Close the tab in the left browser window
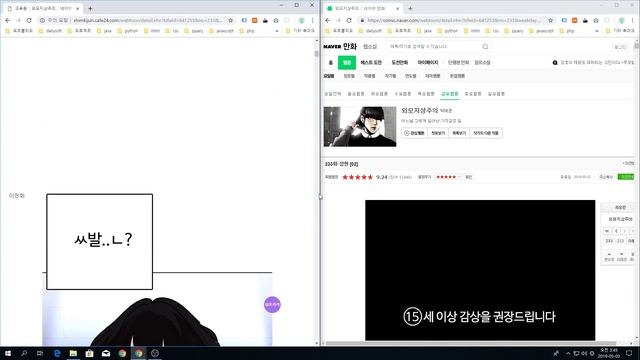 (78, 8)
